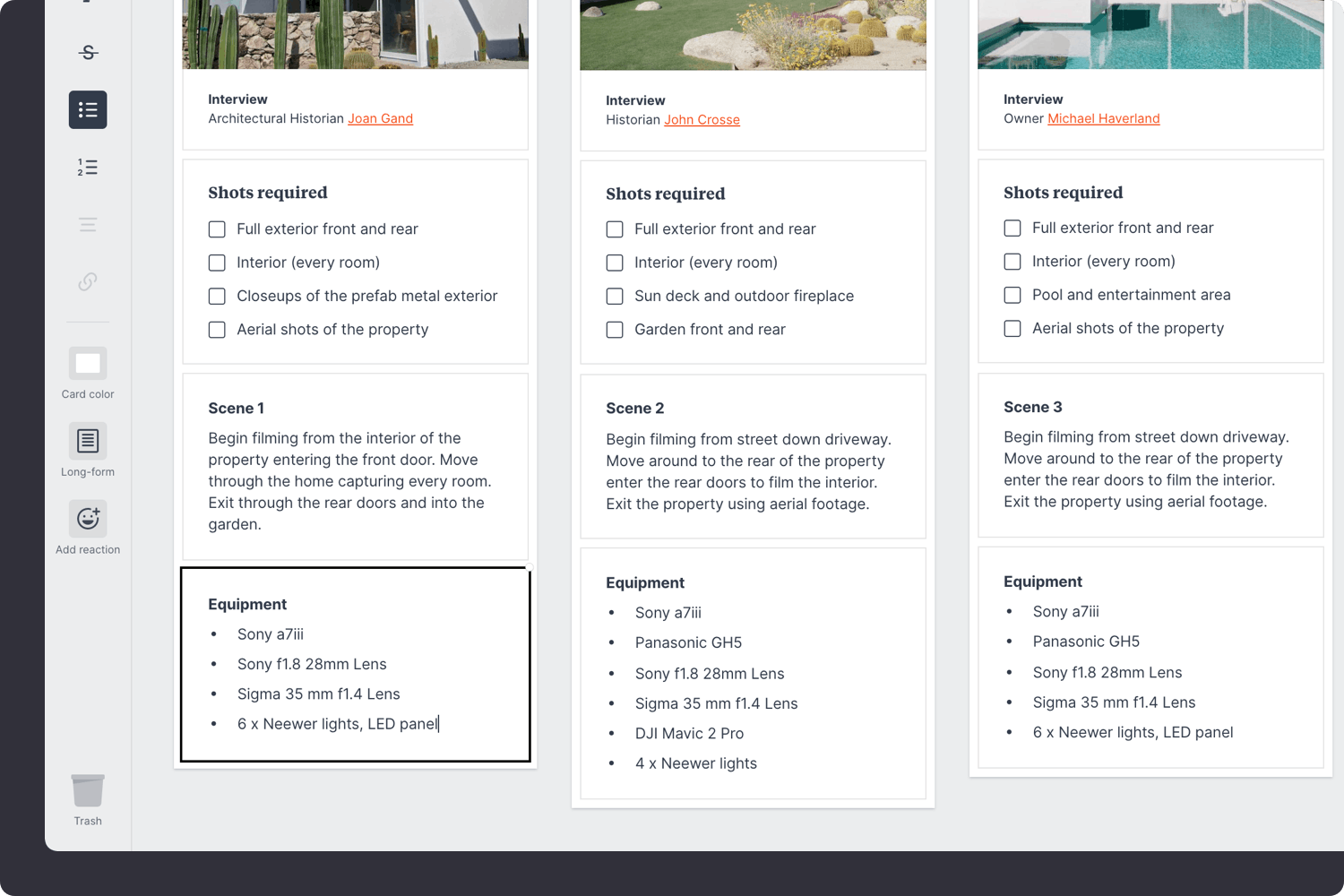The height and width of the screenshot is (896, 1344).
Task: Open the Card color swatch picker
Action: coord(87,363)
